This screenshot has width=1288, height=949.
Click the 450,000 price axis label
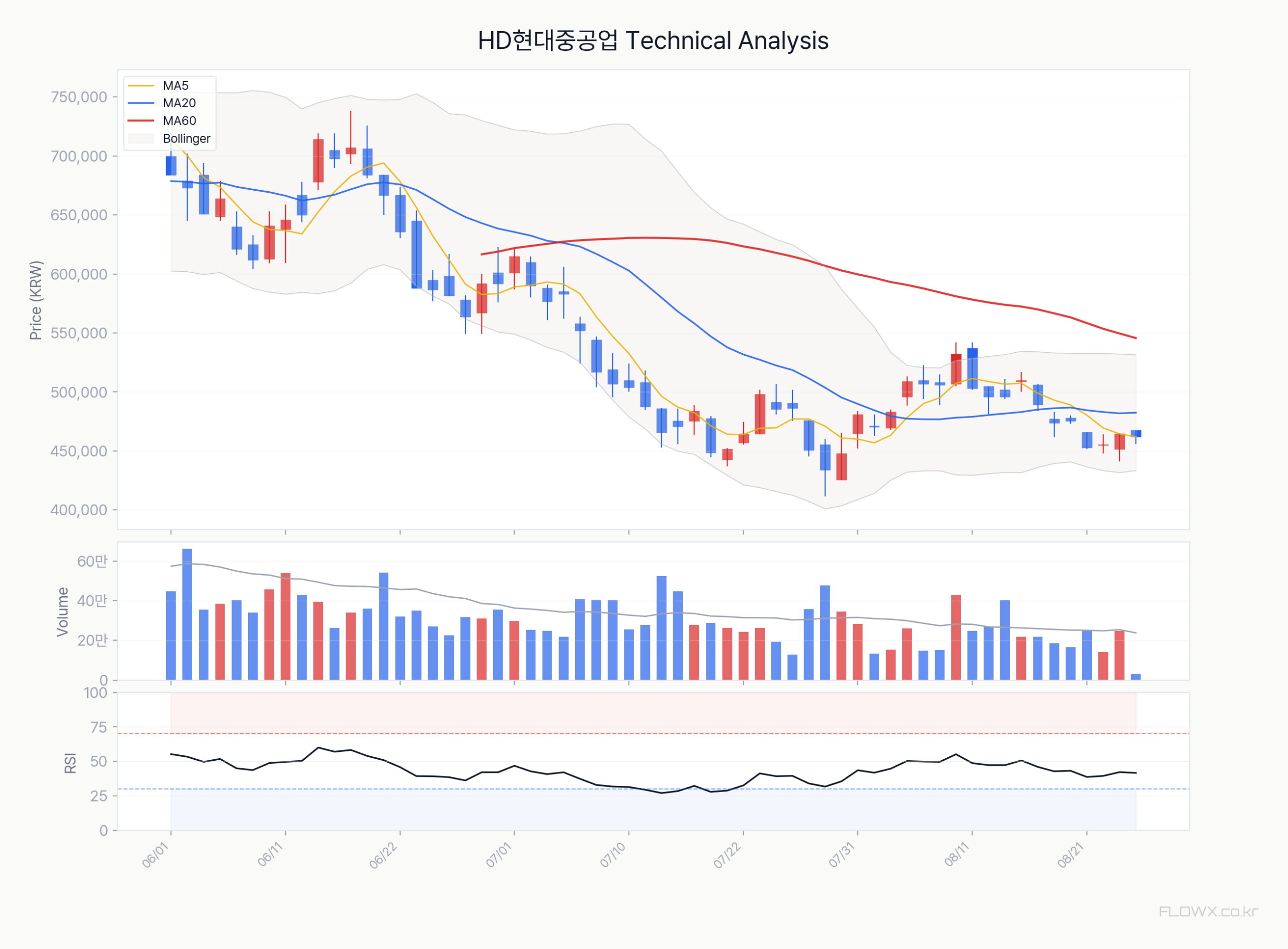[78, 451]
